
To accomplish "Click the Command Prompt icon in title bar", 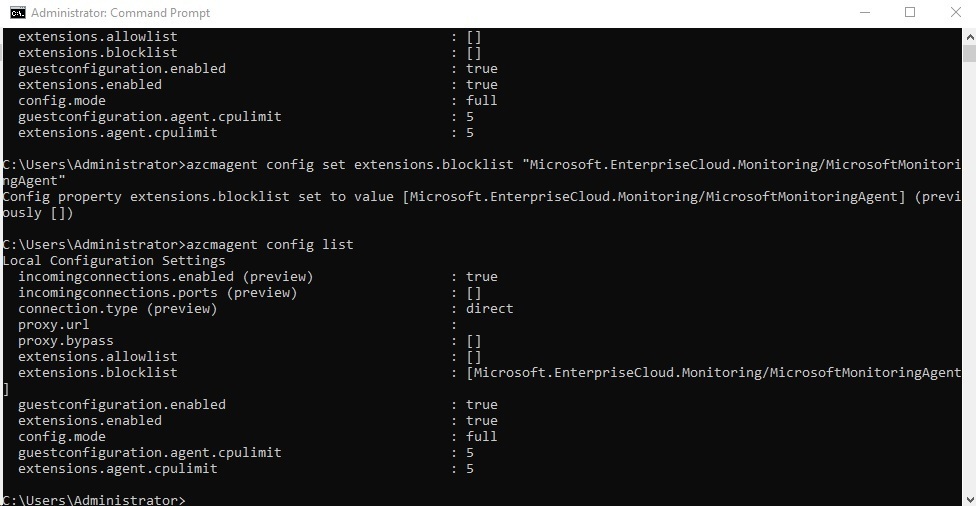I will point(17,12).
